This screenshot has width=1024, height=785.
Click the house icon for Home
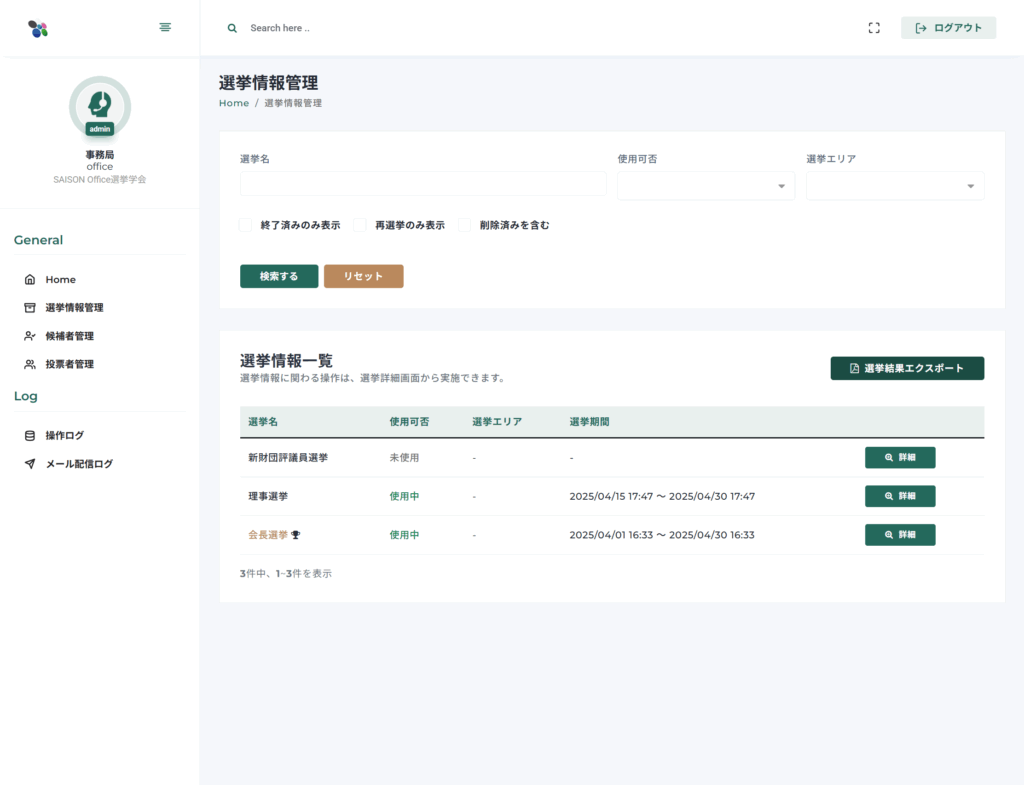(30, 280)
